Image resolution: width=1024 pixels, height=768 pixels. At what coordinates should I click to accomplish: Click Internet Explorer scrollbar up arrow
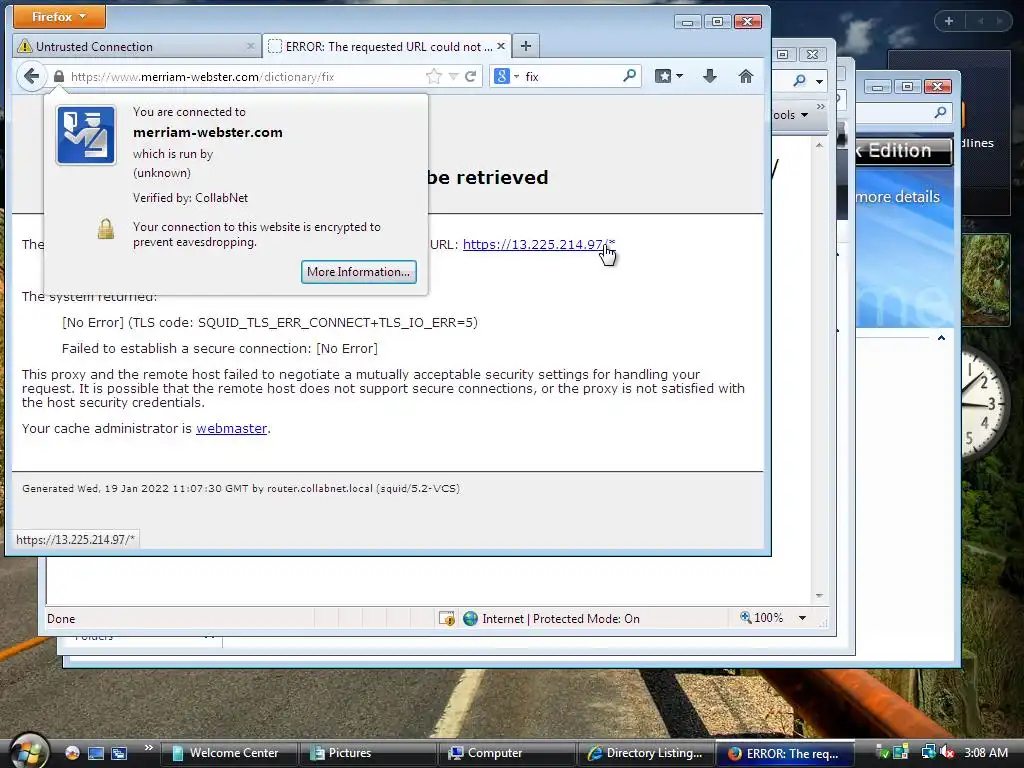coord(819,146)
